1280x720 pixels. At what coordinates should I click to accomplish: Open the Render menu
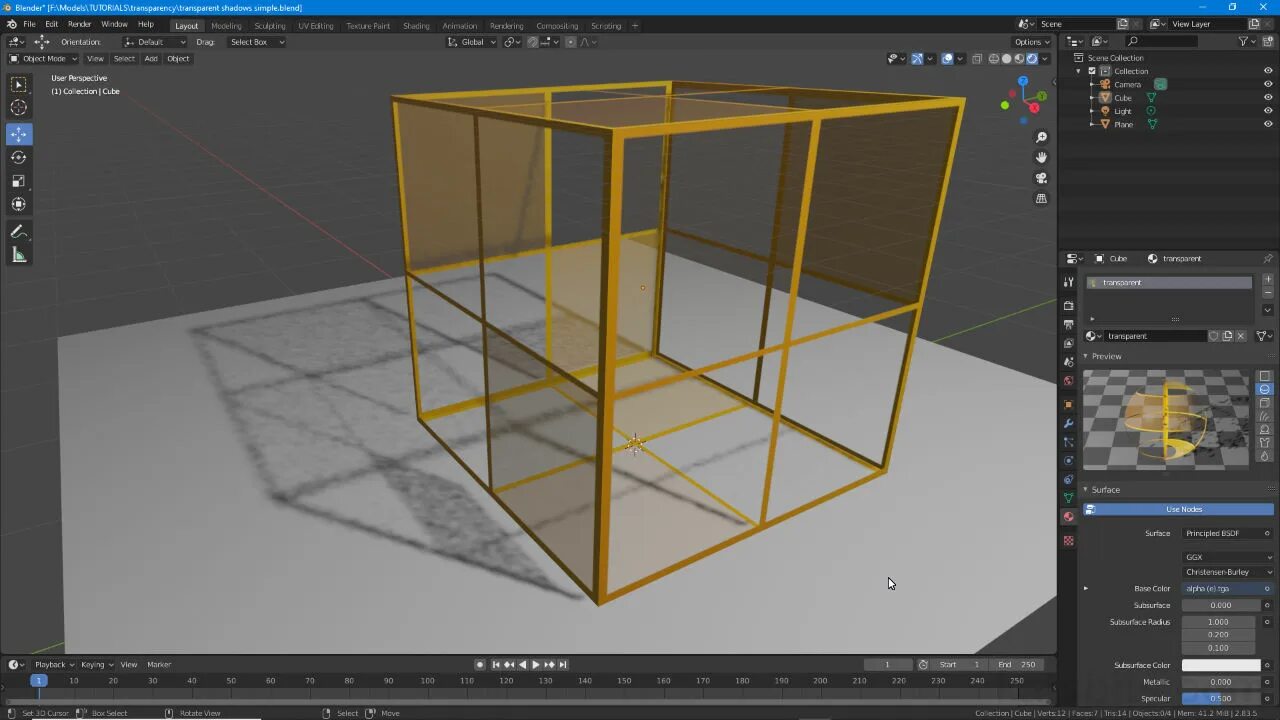coord(79,24)
